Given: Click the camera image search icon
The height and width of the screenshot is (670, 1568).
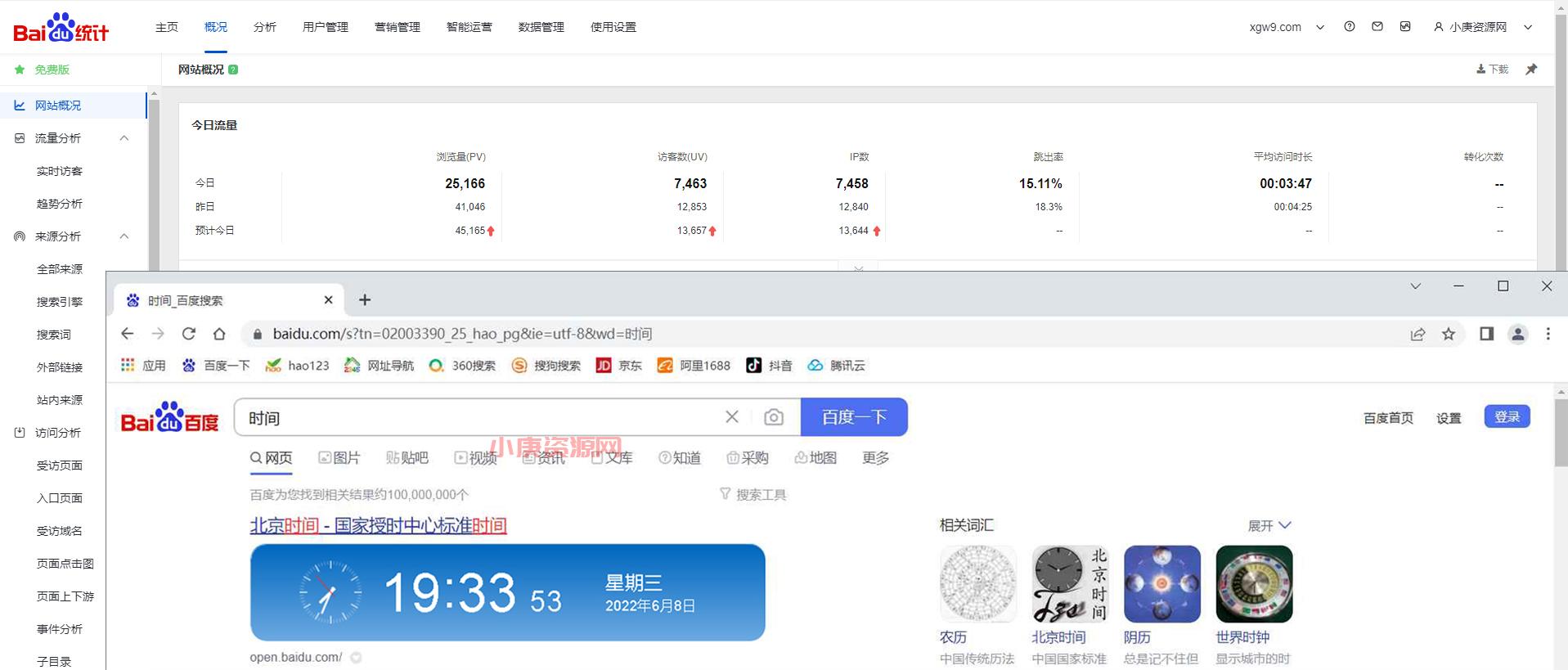Looking at the screenshot, I should pos(773,418).
